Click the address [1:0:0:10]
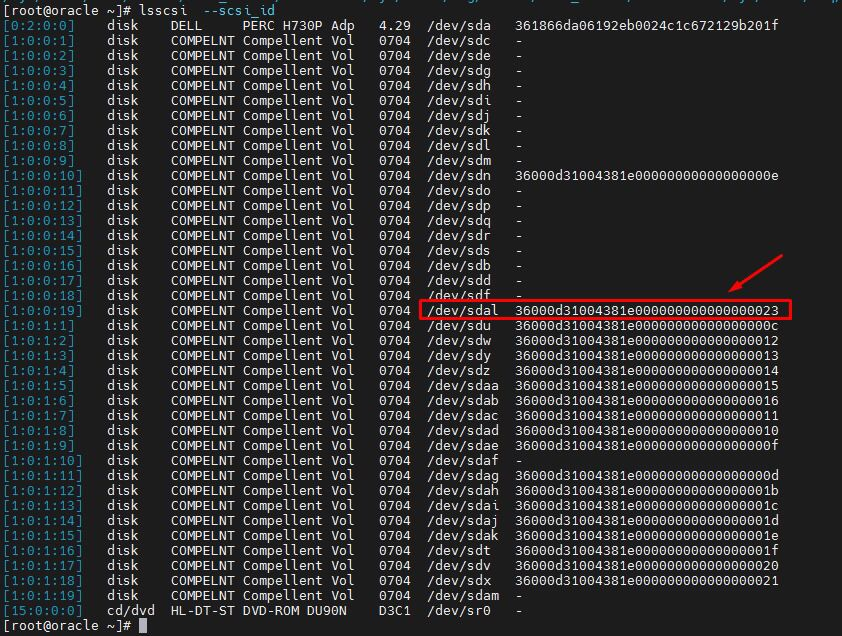The image size is (842, 636). [43, 176]
